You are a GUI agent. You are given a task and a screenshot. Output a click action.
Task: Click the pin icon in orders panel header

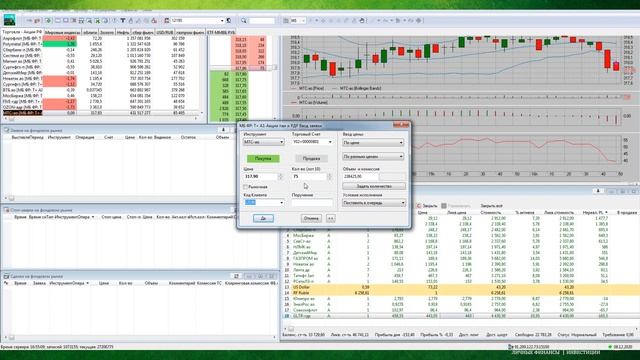click(223, 130)
